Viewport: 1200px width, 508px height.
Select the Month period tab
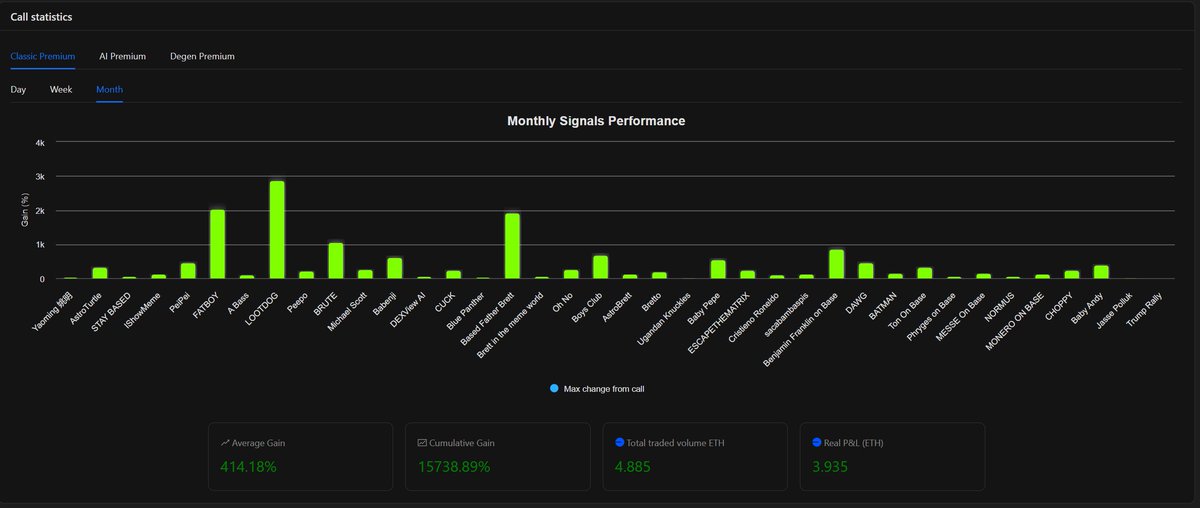[110, 90]
